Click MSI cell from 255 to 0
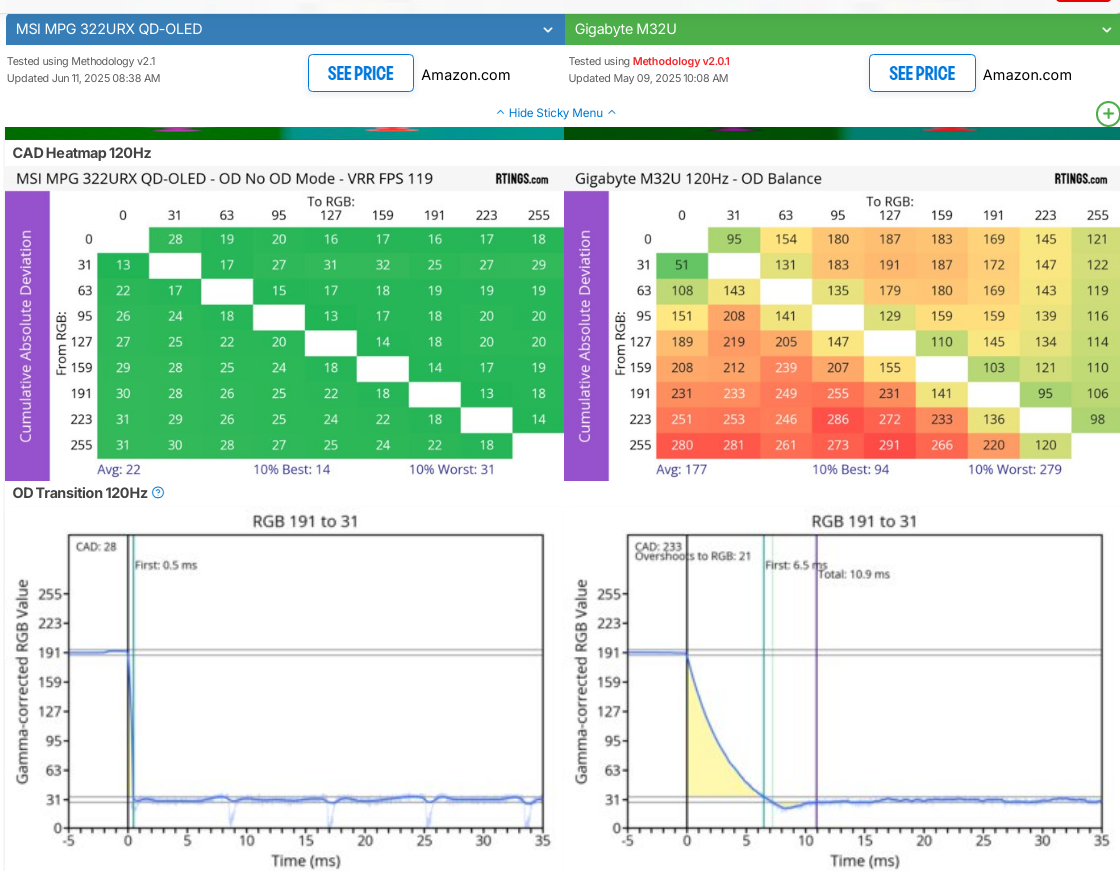The width and height of the screenshot is (1120, 871). click(x=123, y=445)
